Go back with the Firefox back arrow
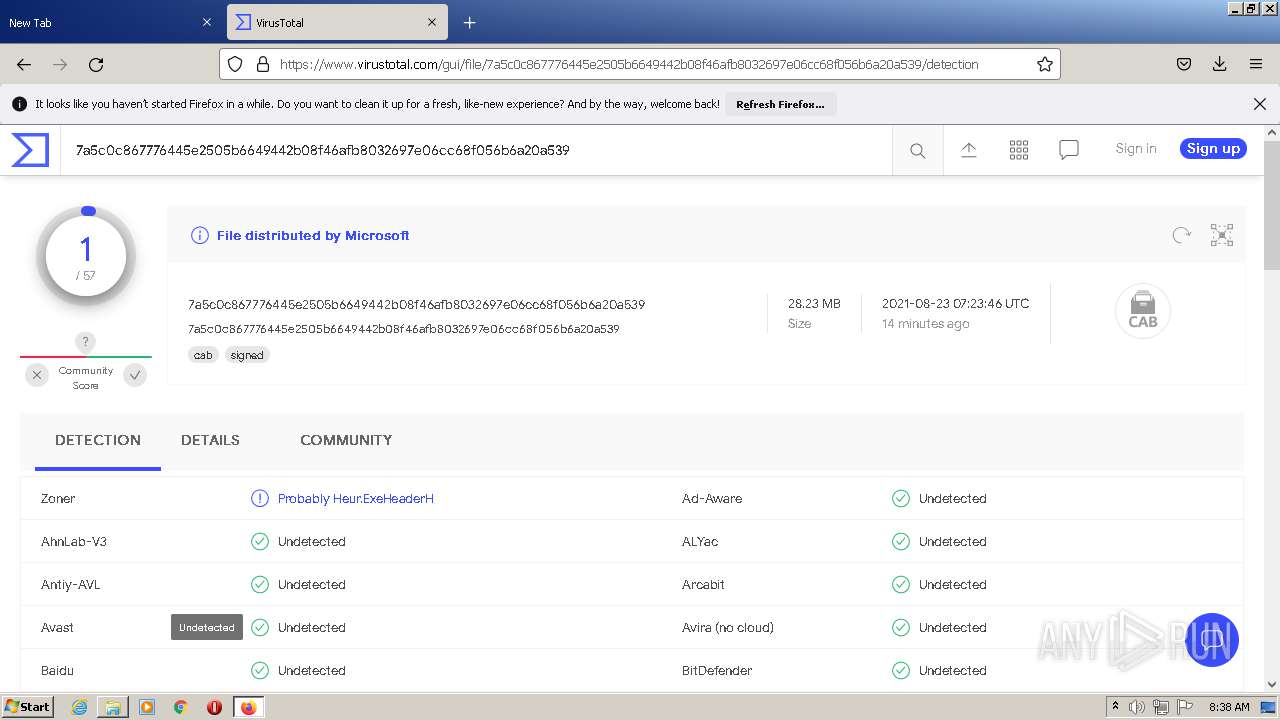This screenshot has height=720, width=1280. pyautogui.click(x=24, y=64)
